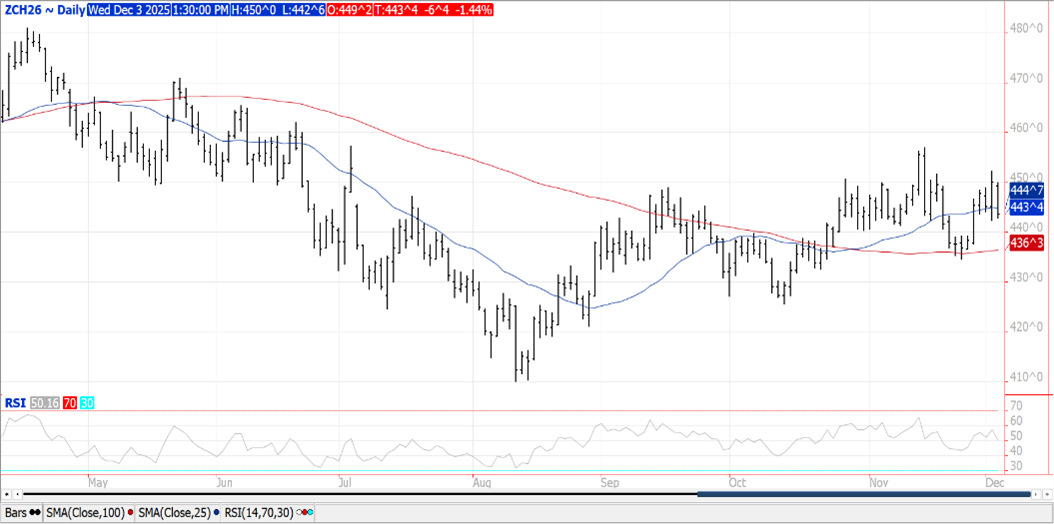Click the H:450^0 L:442^6 high-low box
The height and width of the screenshot is (524, 1054).
click(x=279, y=9)
